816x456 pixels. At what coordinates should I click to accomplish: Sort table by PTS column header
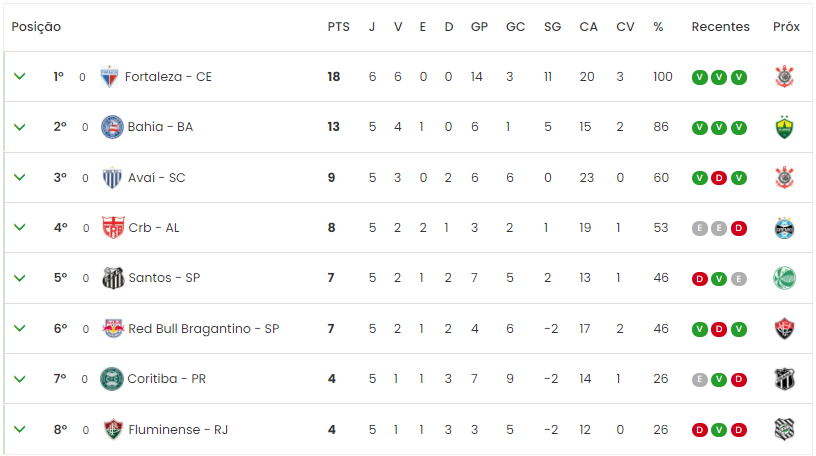[x=338, y=27]
